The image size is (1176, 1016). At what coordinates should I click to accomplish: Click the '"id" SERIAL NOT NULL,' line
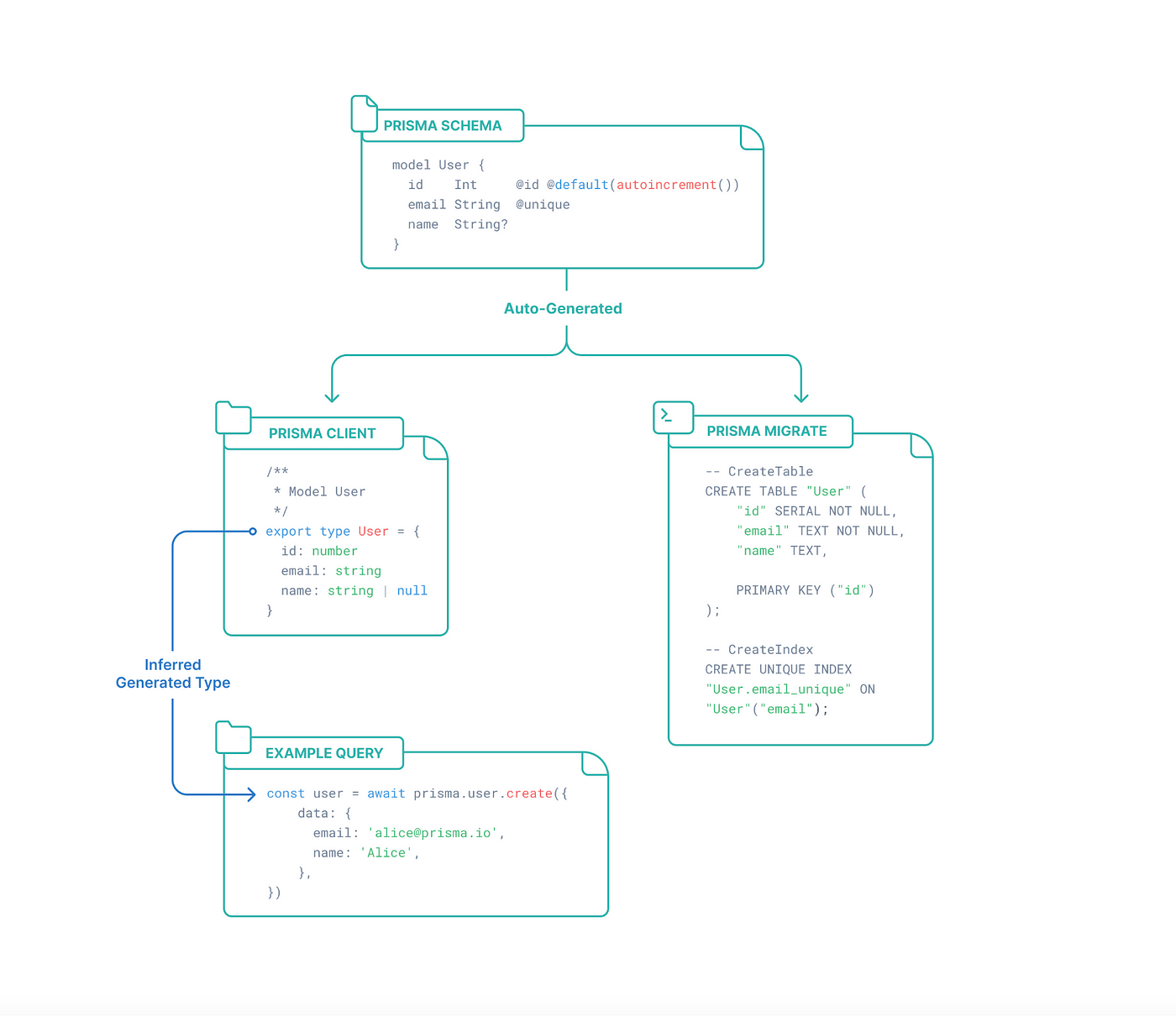[x=817, y=511]
